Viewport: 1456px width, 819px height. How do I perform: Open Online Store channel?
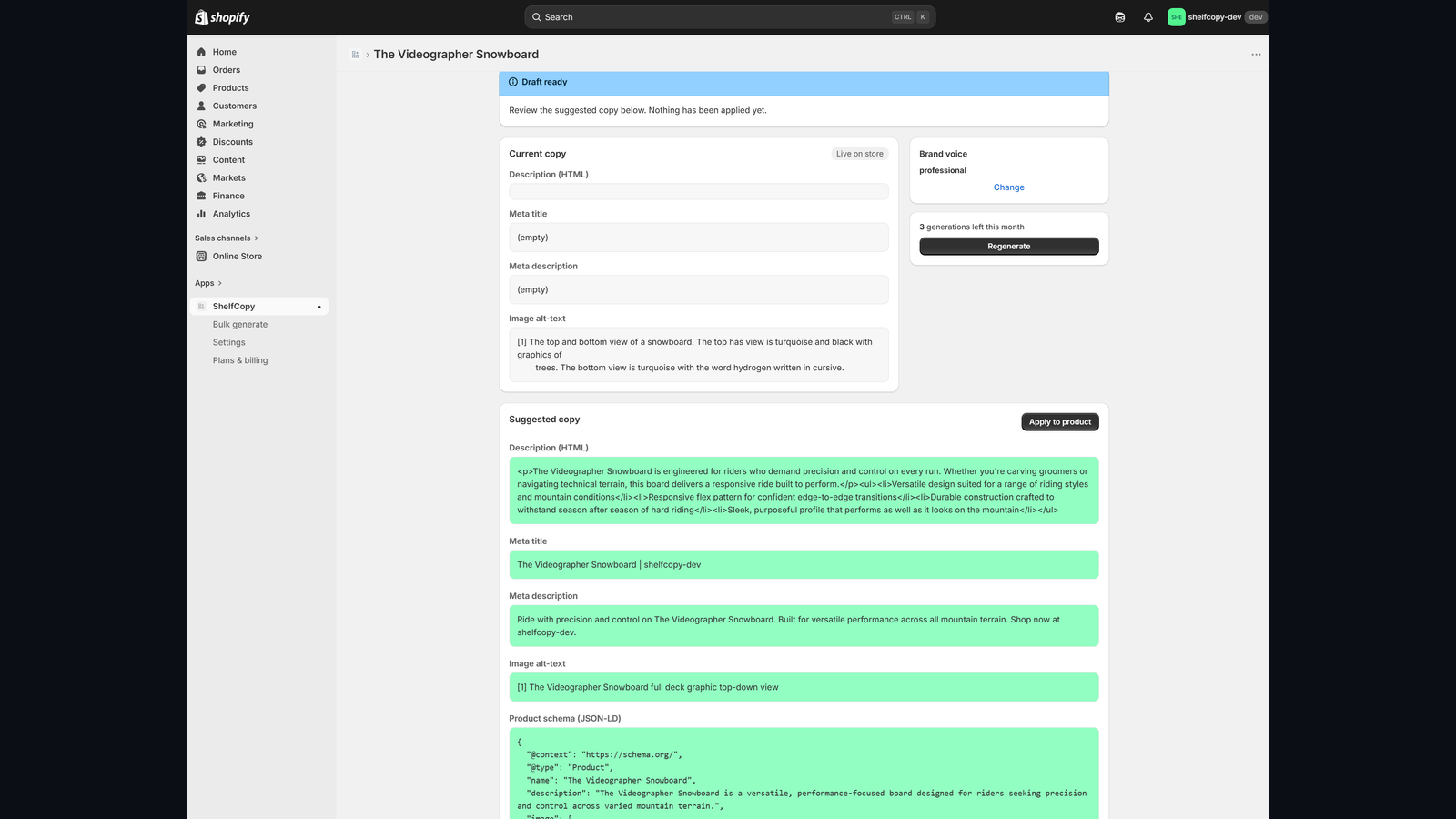[238, 257]
